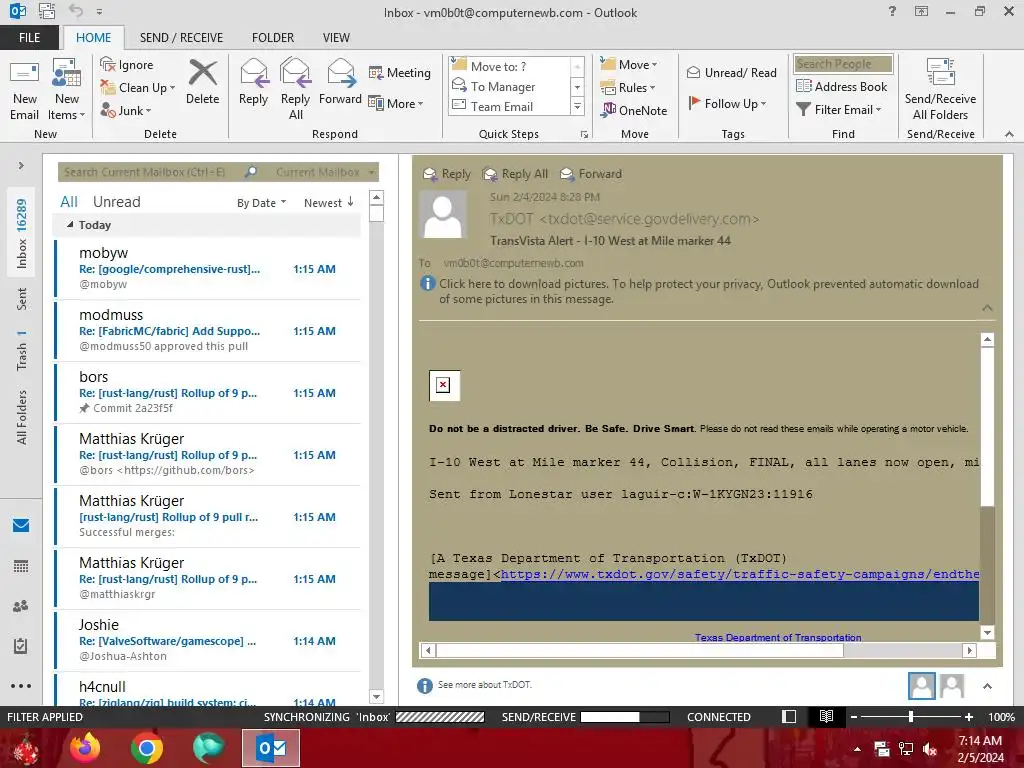Run Send/Receive All Folders
1024x768 pixels.
[x=940, y=89]
